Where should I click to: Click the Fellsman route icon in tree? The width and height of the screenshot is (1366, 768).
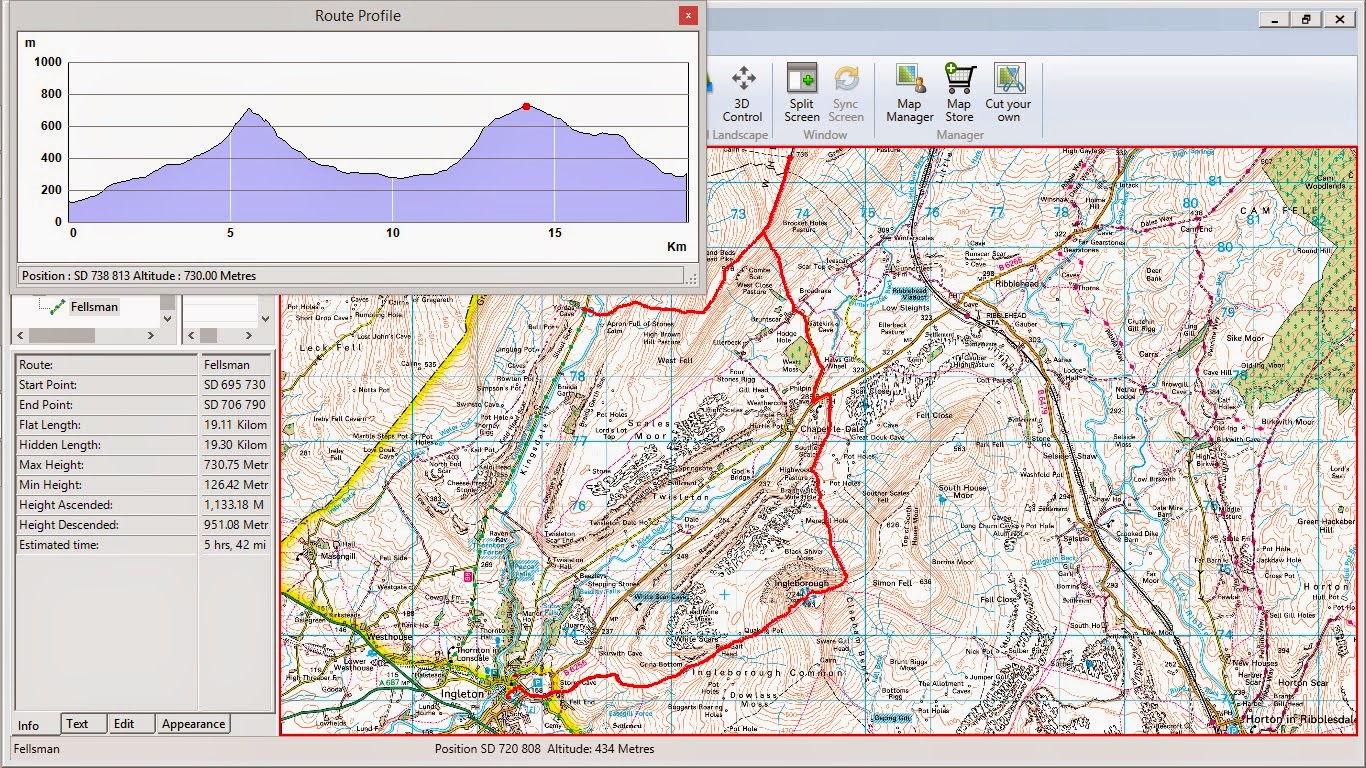[x=59, y=307]
